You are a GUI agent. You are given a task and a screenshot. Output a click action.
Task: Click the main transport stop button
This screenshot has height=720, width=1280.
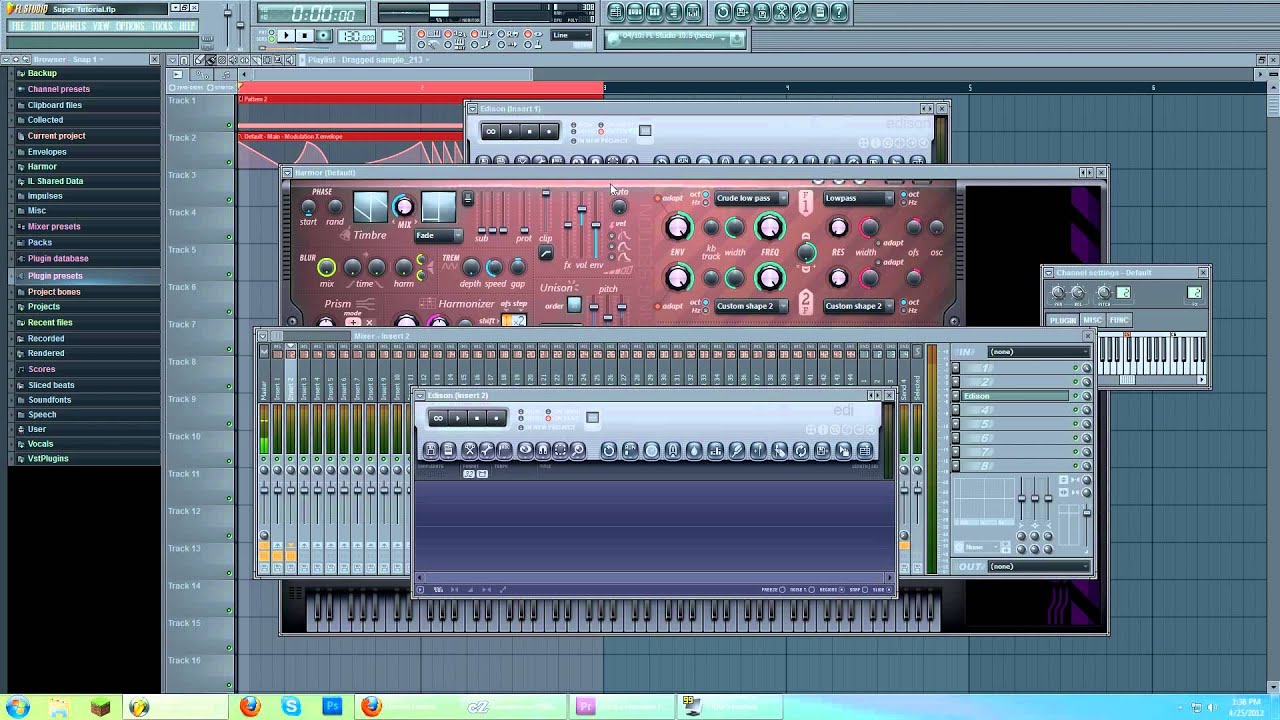point(305,36)
